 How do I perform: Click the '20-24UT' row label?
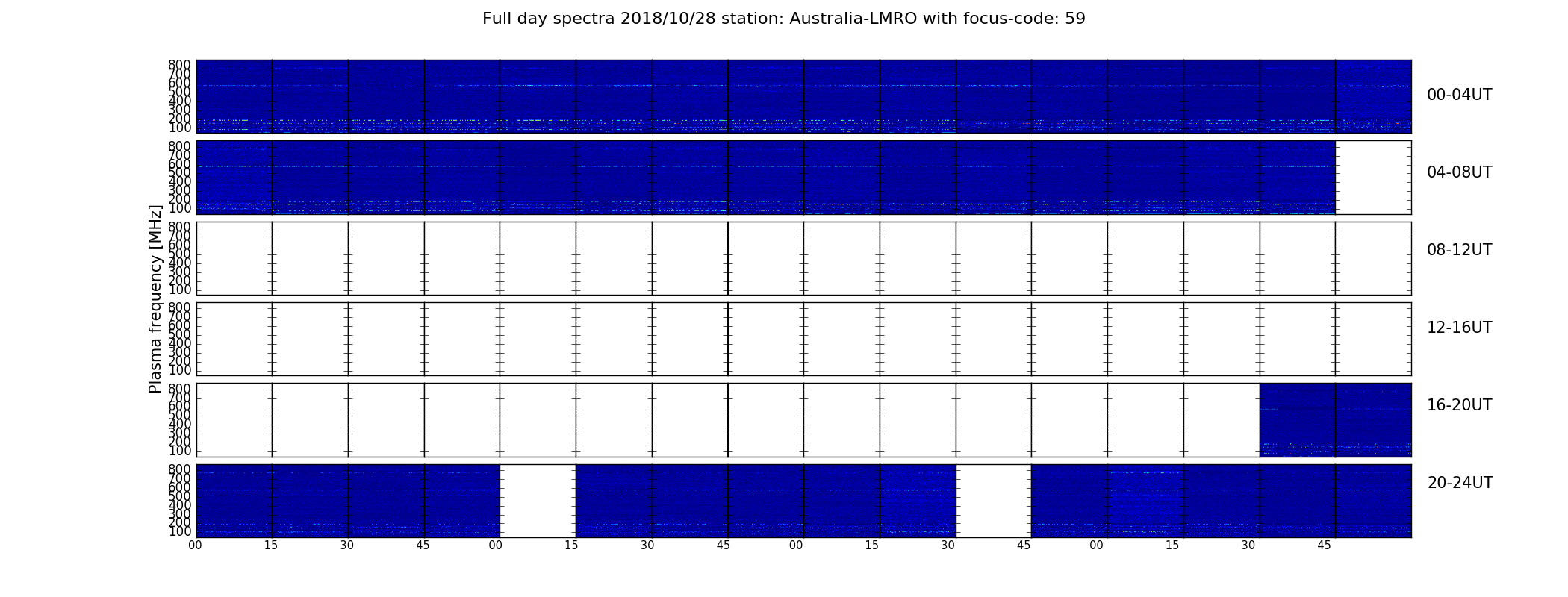pos(1460,483)
